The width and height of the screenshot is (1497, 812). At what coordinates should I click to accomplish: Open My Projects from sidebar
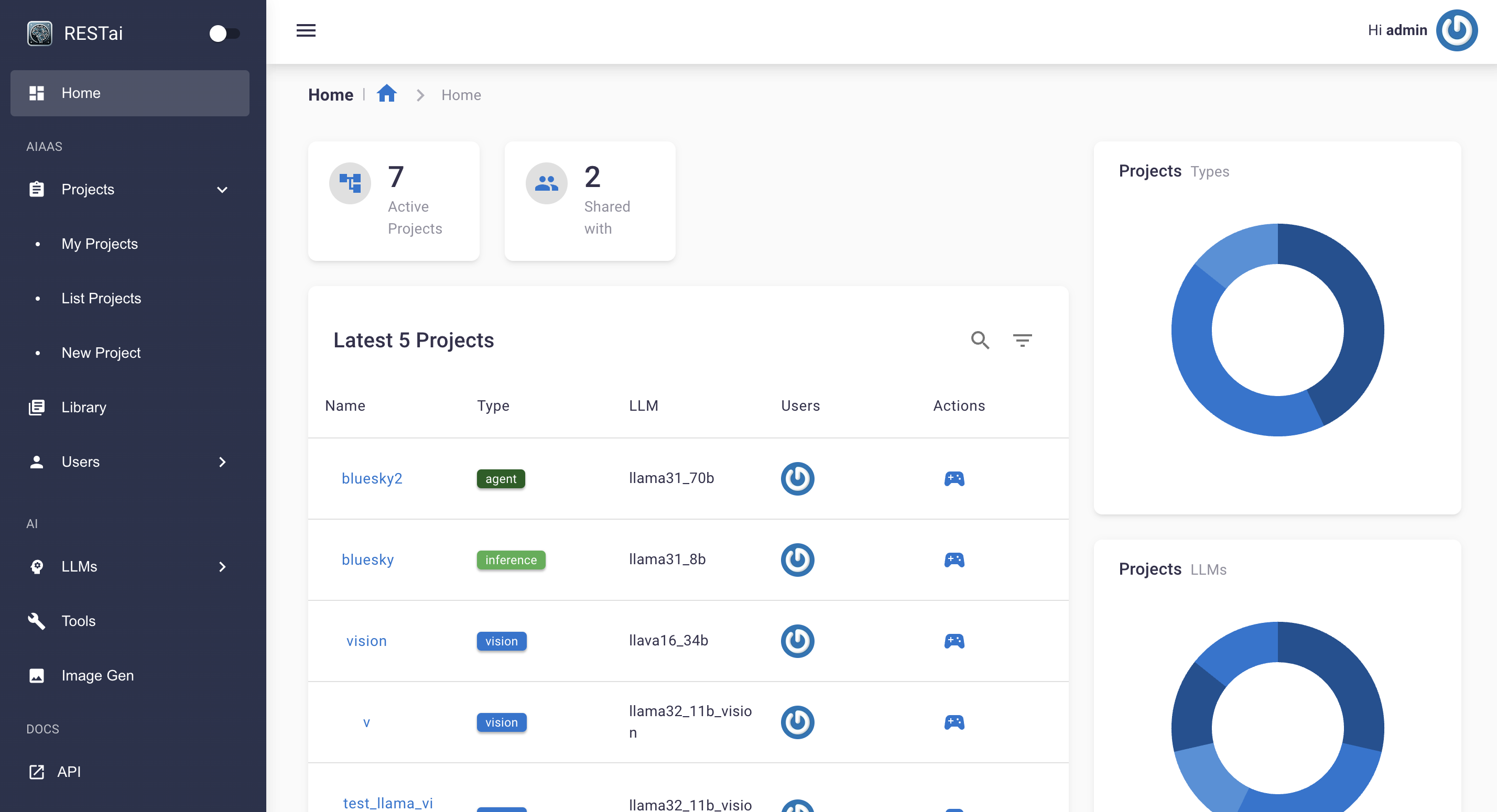(x=100, y=244)
